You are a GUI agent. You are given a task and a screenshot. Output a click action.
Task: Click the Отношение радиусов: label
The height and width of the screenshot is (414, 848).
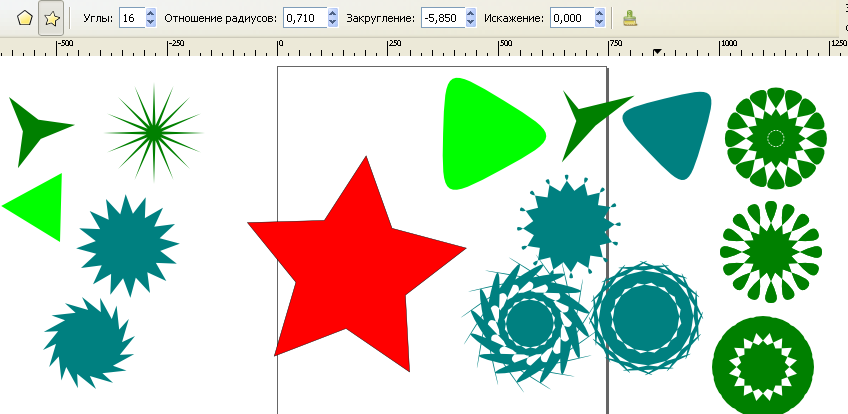(x=221, y=18)
